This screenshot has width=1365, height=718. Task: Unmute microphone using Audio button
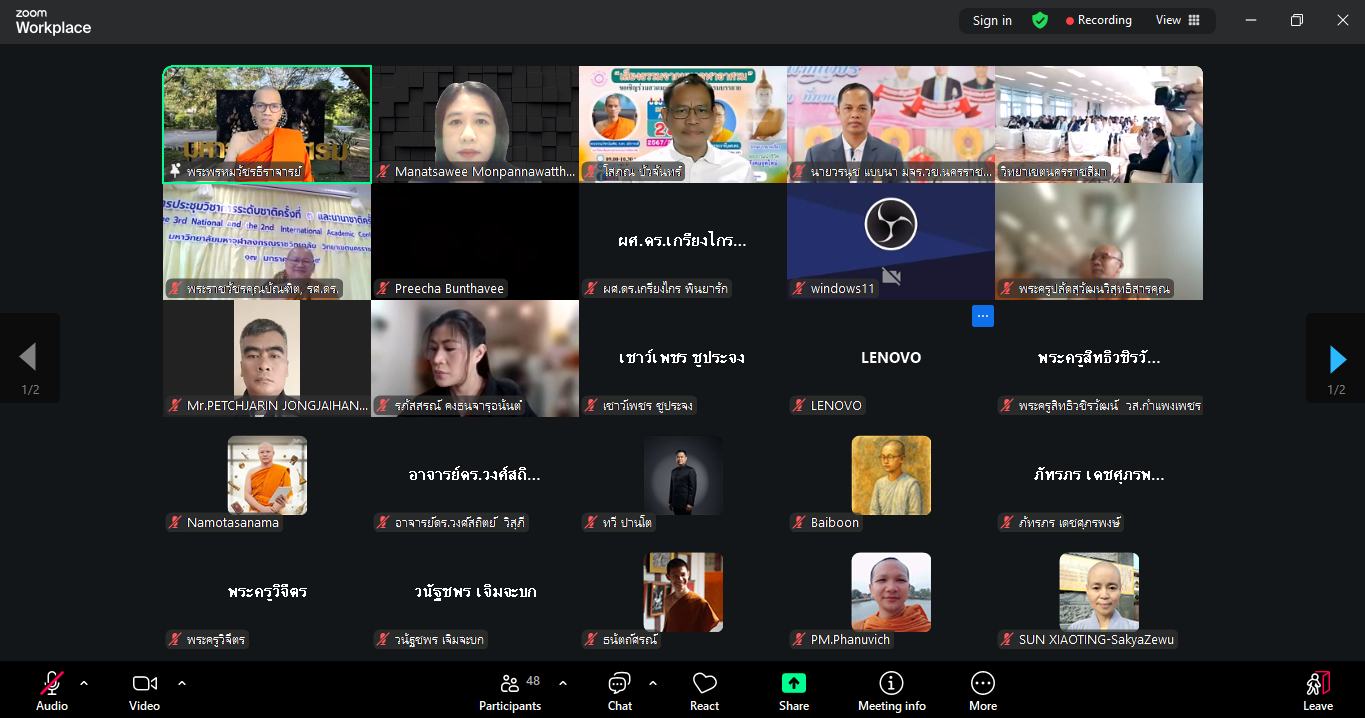(52, 691)
